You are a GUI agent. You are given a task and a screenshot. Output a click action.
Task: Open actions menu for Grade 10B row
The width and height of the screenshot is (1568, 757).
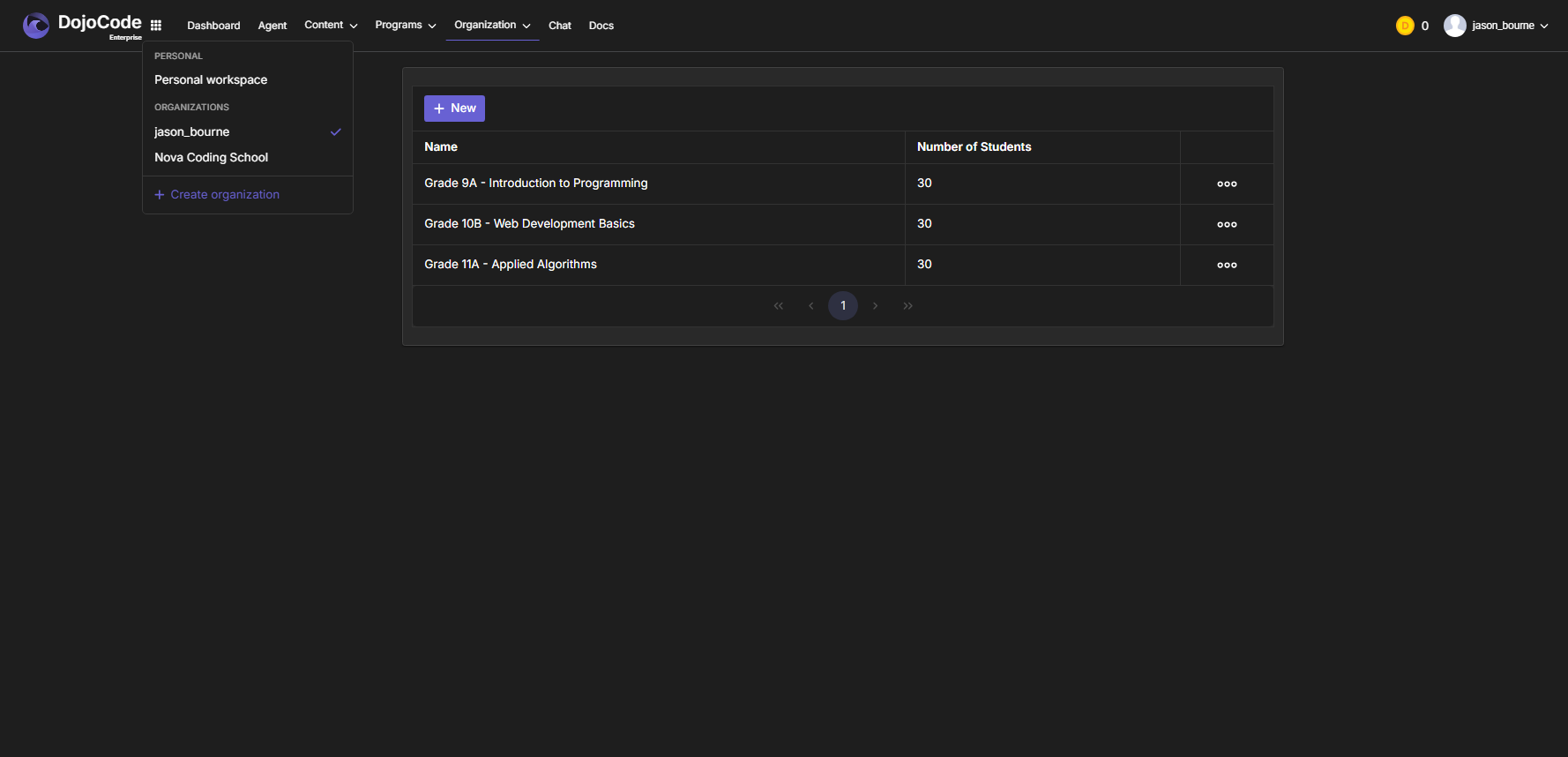1227,224
